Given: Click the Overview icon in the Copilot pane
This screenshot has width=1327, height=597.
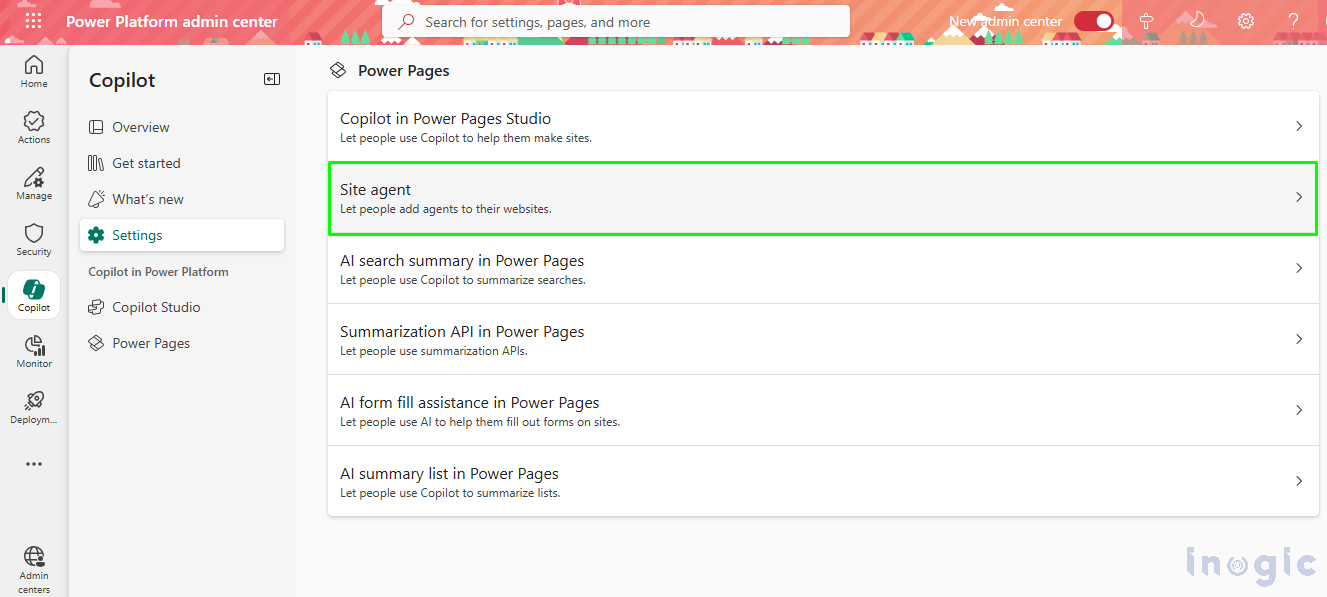Looking at the screenshot, I should click(x=96, y=127).
